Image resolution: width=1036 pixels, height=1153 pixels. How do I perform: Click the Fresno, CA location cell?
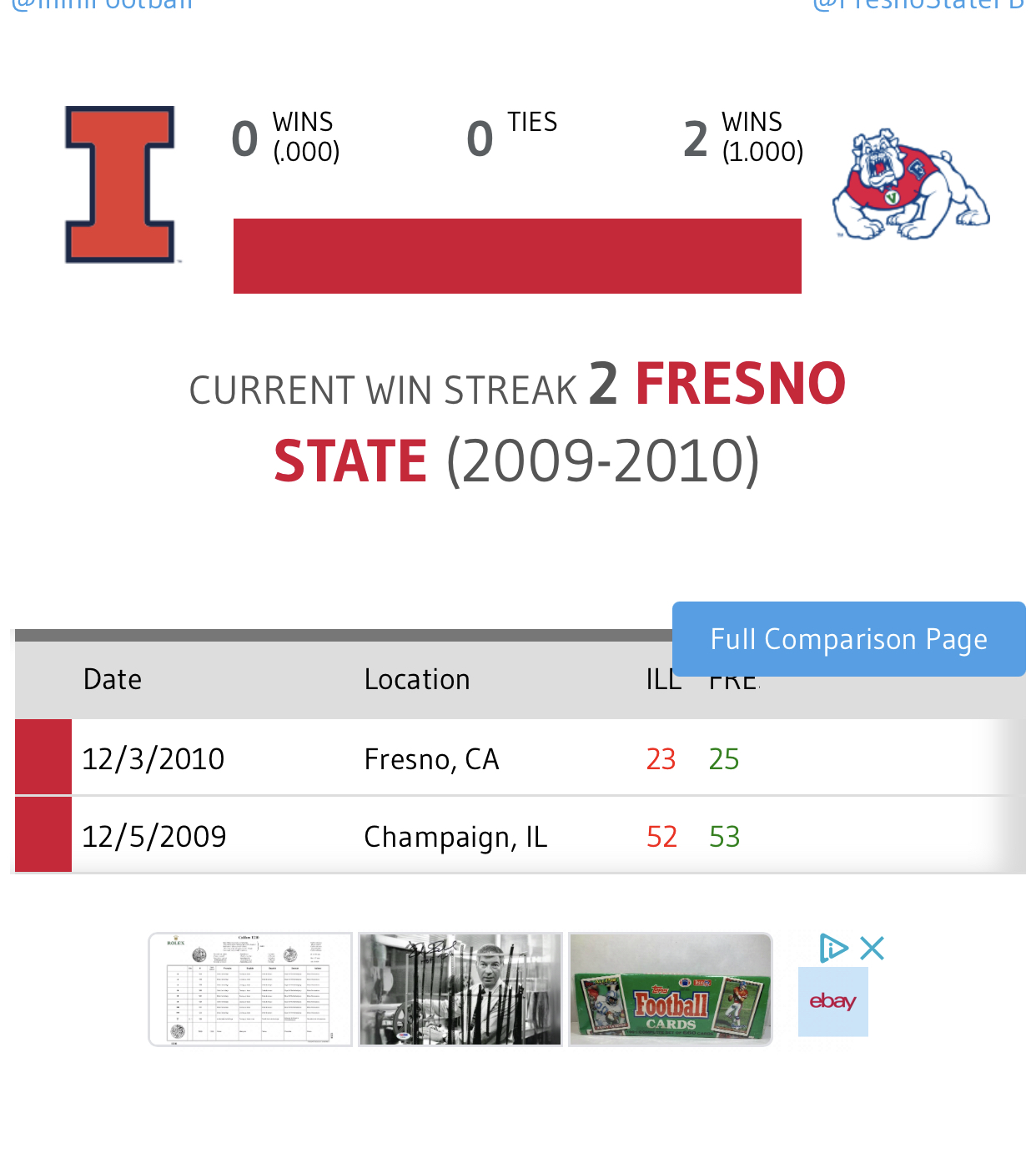pyautogui.click(x=432, y=759)
